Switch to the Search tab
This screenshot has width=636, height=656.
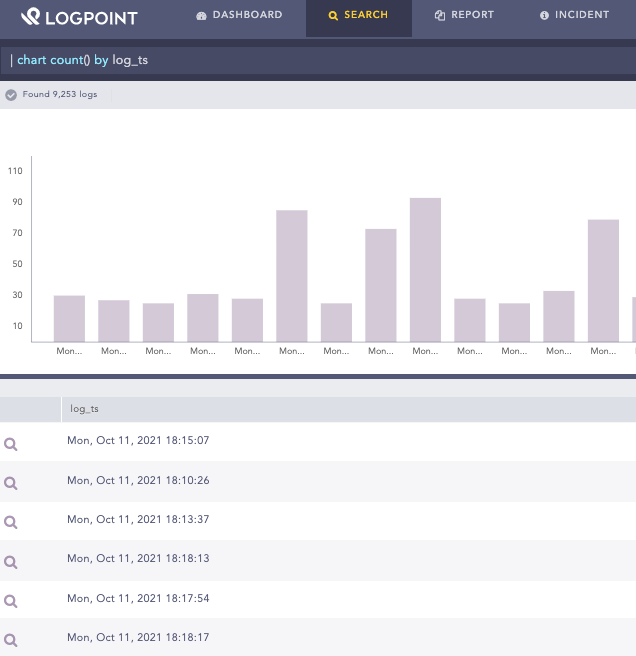[x=358, y=16]
